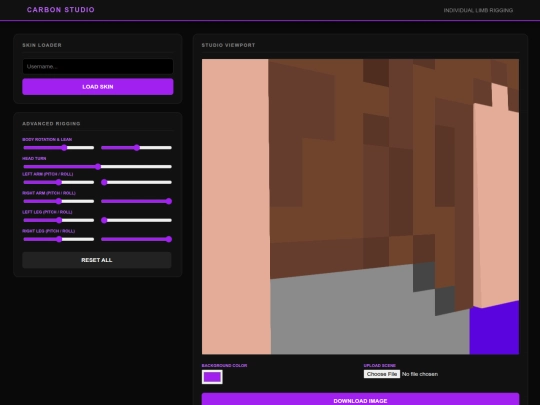Click the Right Arm pitch slider handle

pyautogui.click(x=59, y=201)
